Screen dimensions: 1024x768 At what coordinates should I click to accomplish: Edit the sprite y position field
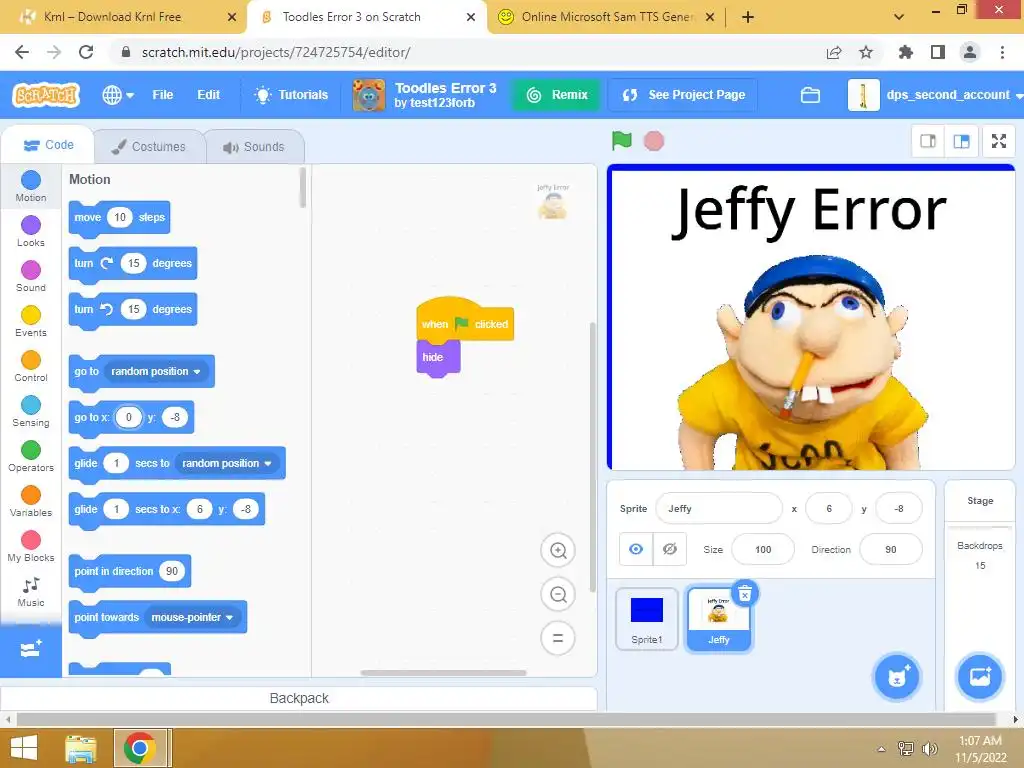click(899, 508)
